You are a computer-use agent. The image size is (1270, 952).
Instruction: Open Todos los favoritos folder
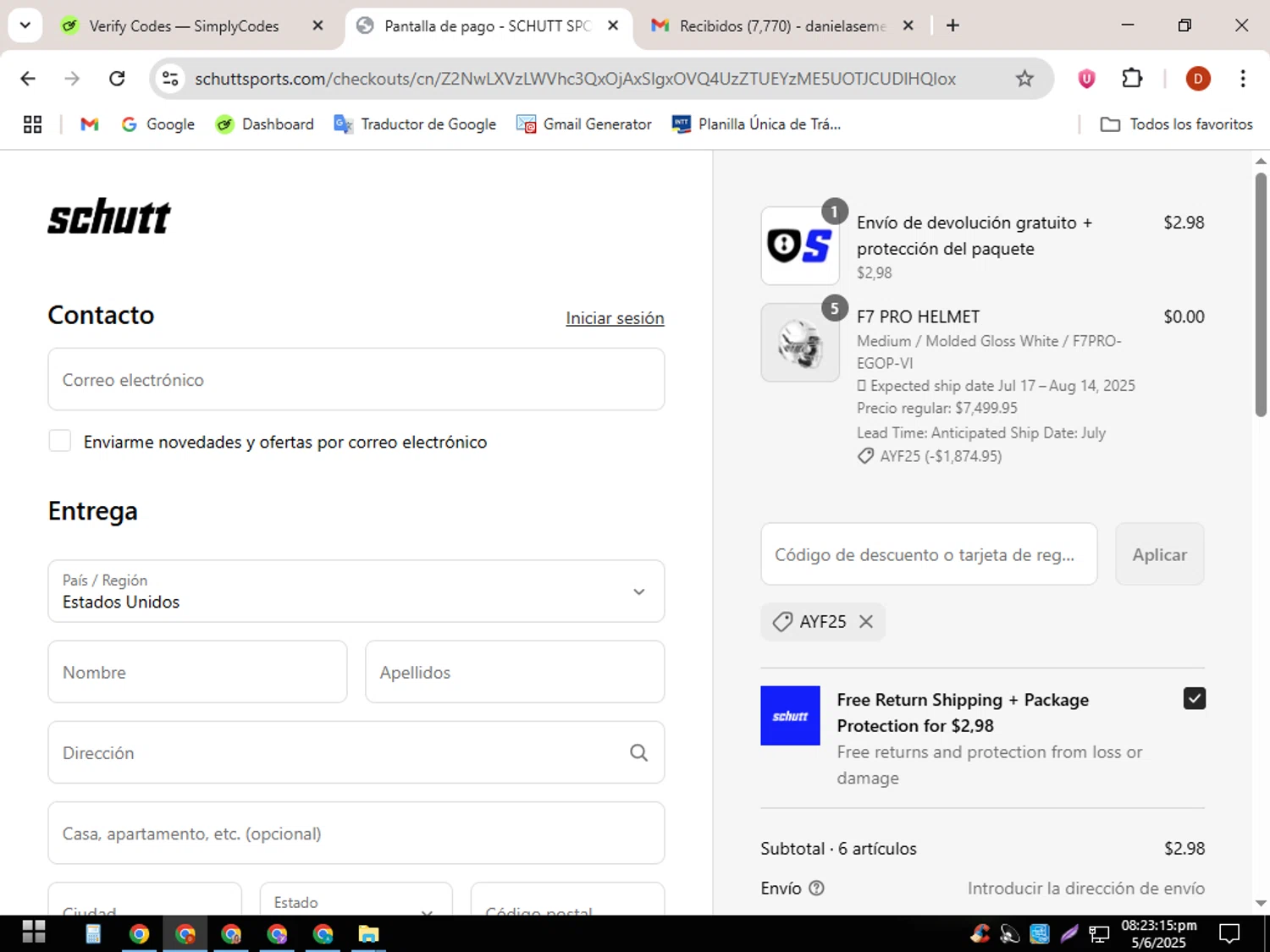pos(1176,124)
